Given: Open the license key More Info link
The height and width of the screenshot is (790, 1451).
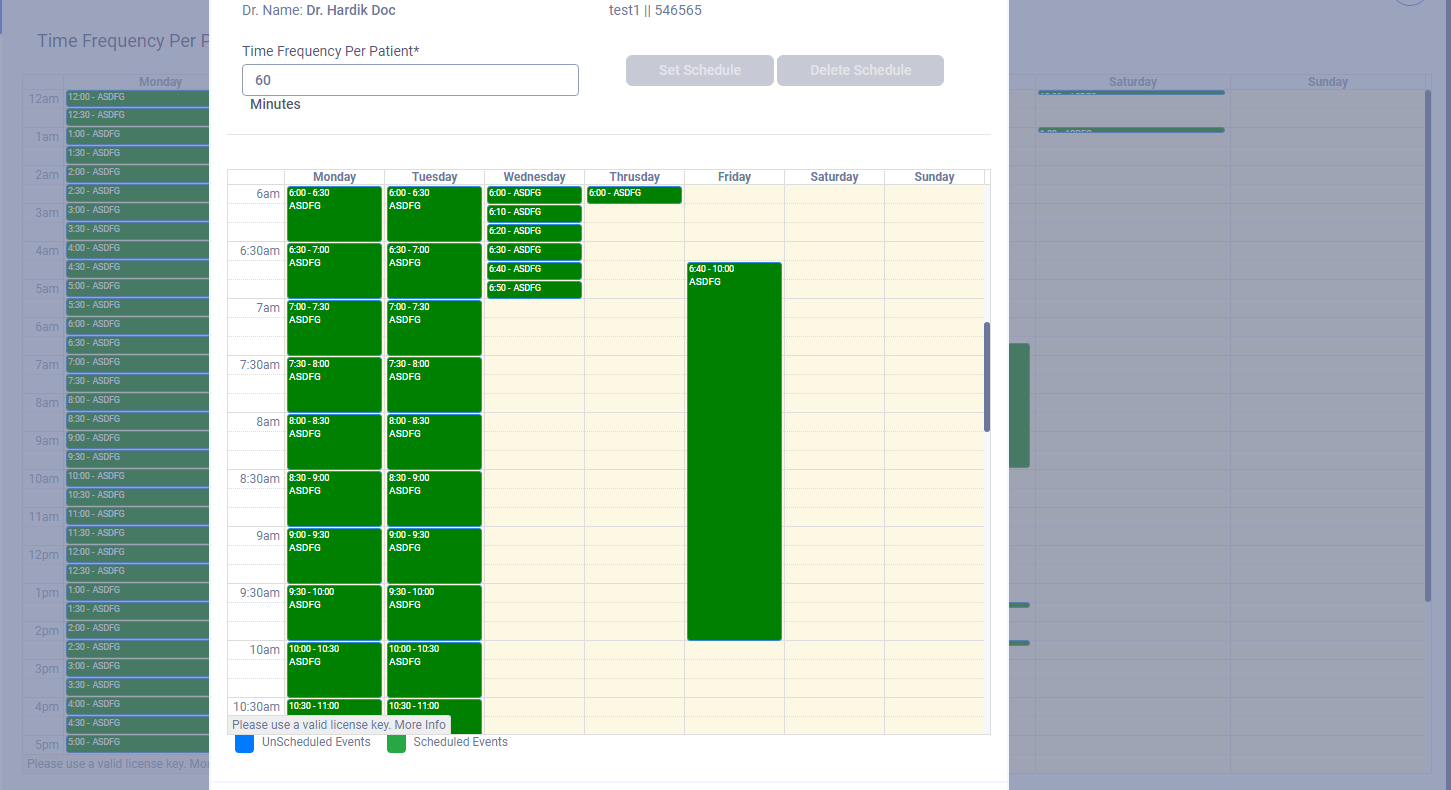Looking at the screenshot, I should pyautogui.click(x=421, y=724).
